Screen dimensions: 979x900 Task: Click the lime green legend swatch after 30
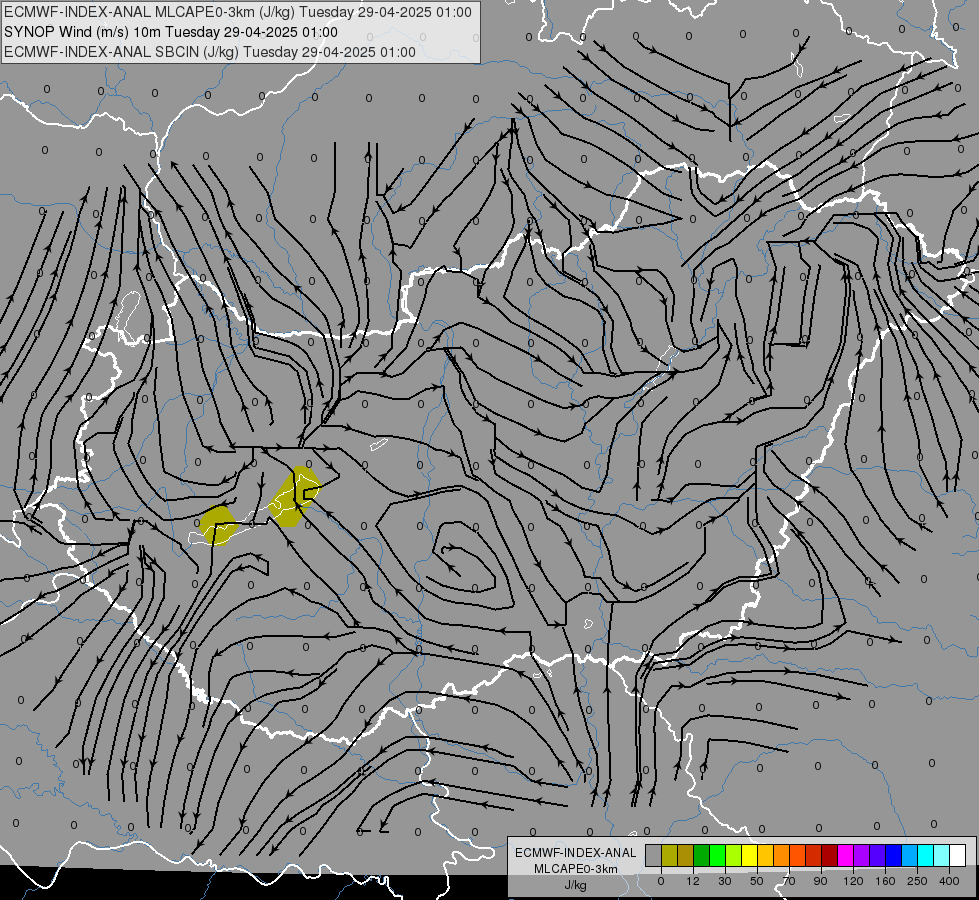733,855
